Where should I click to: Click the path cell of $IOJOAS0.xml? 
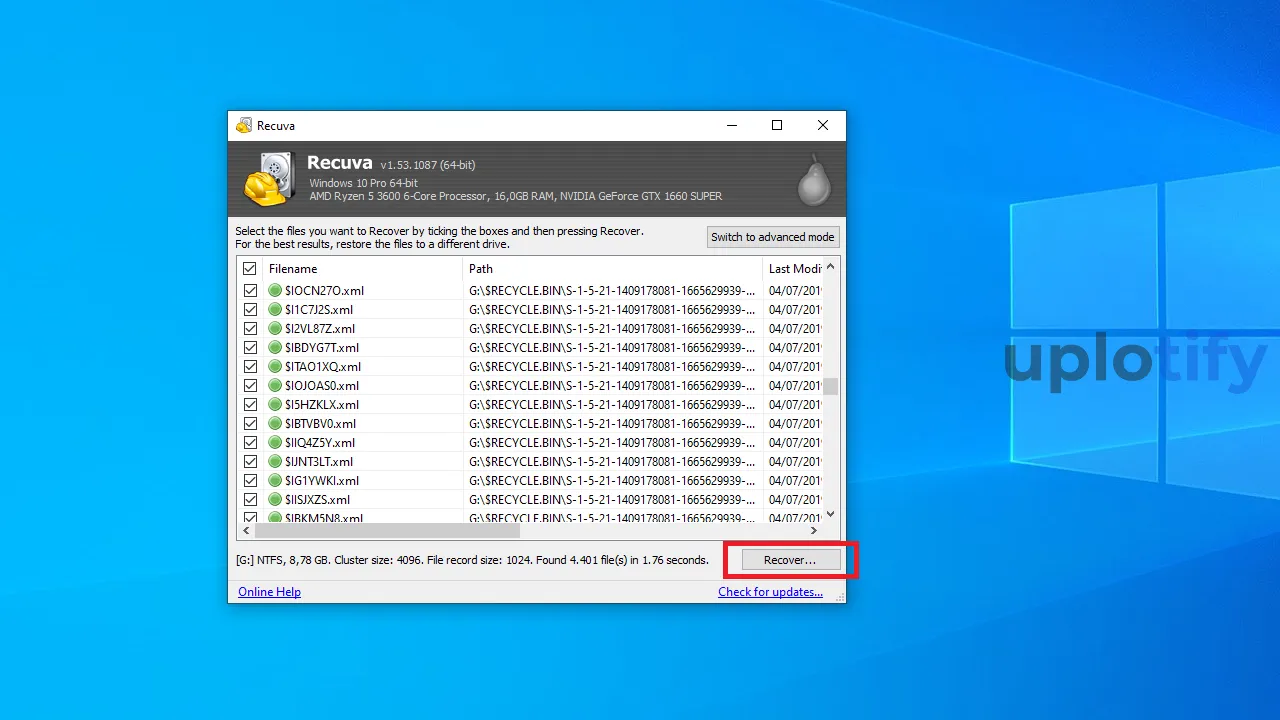612,386
